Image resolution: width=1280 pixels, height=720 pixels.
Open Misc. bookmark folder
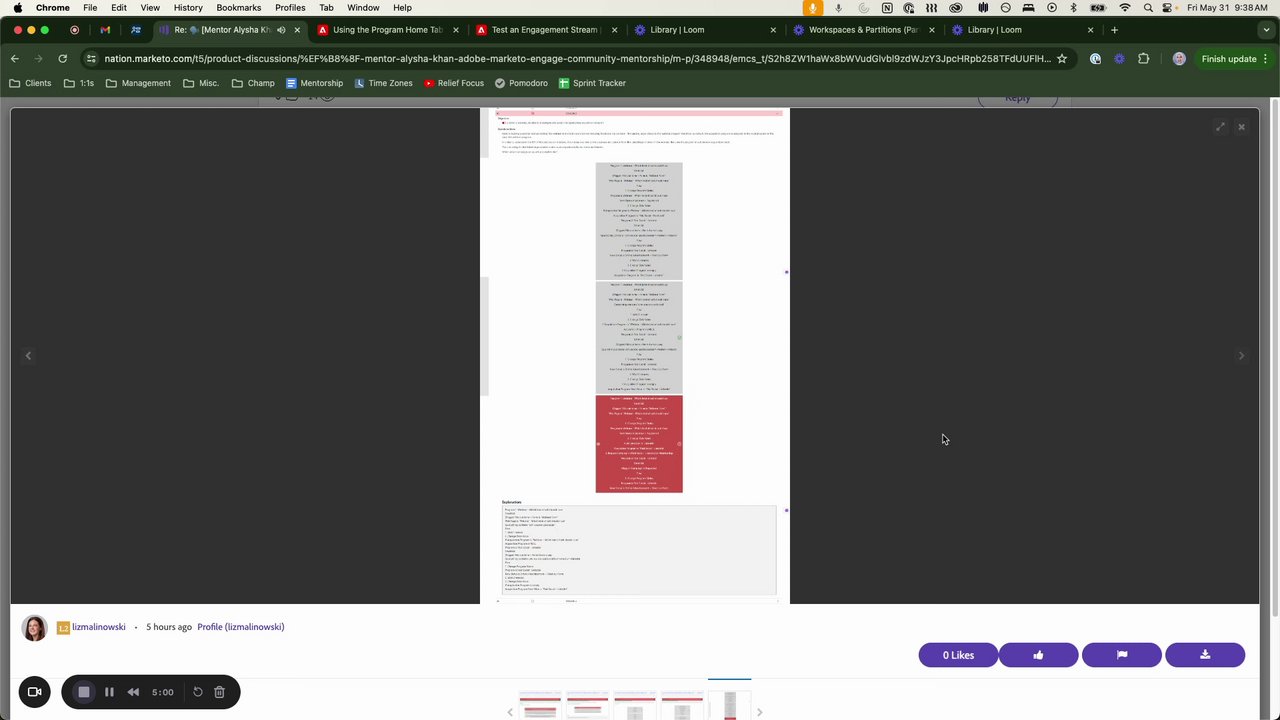(x=201, y=83)
